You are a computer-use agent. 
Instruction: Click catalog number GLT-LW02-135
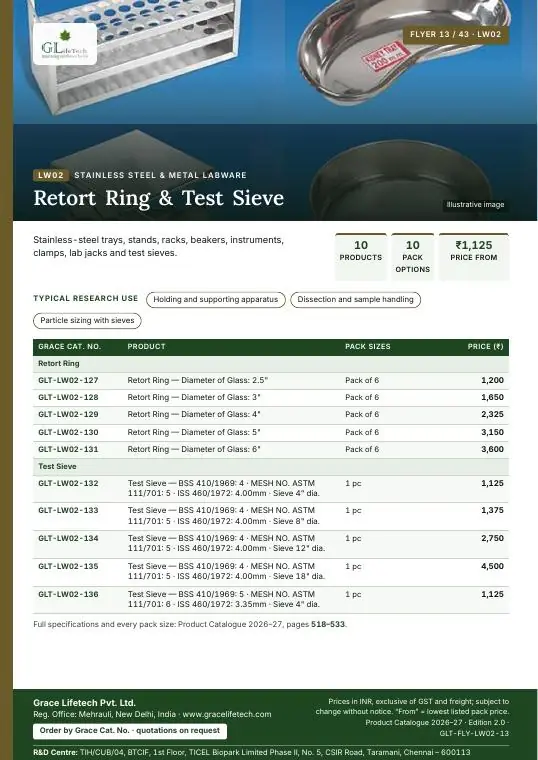coord(68,566)
